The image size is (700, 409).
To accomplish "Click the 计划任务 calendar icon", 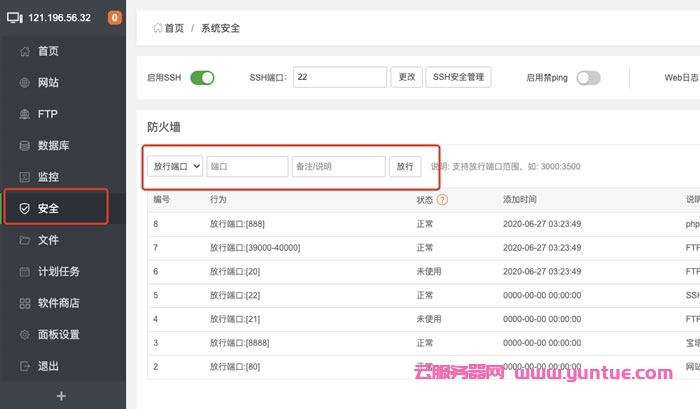I will (x=24, y=271).
